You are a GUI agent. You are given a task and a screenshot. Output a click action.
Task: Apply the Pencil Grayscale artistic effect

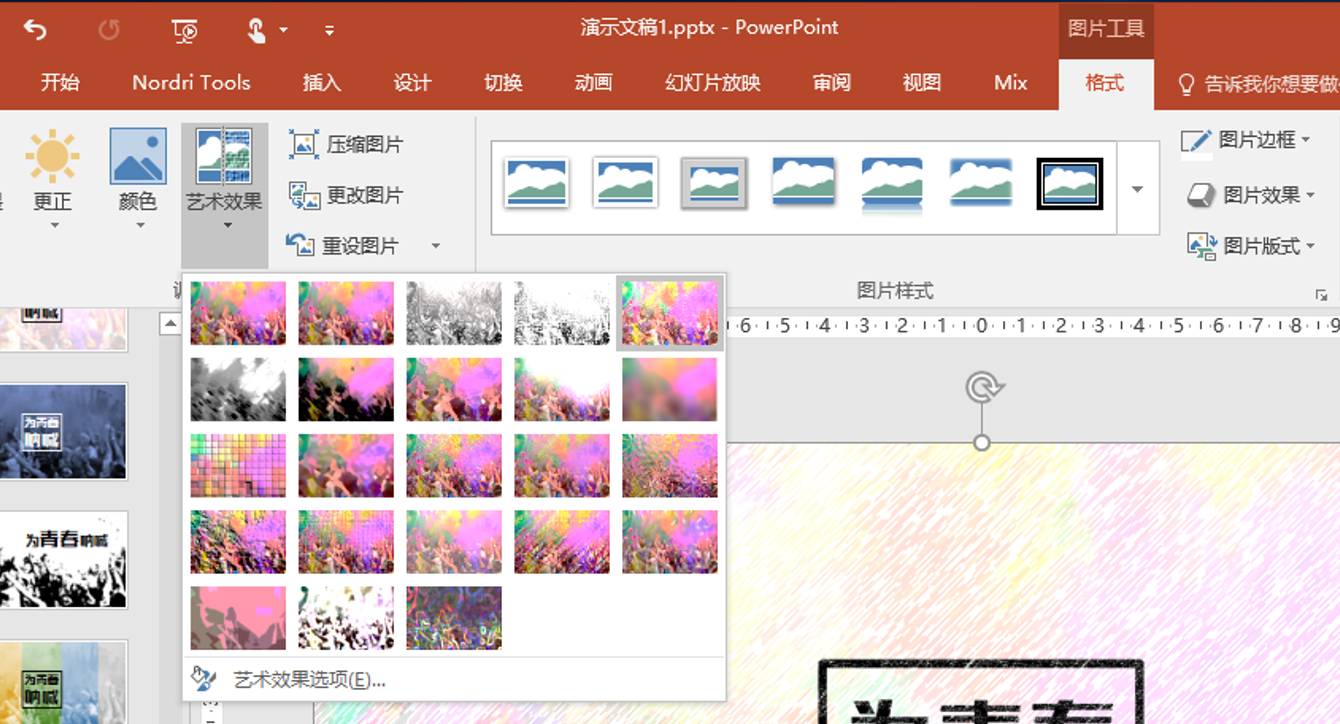click(454, 313)
